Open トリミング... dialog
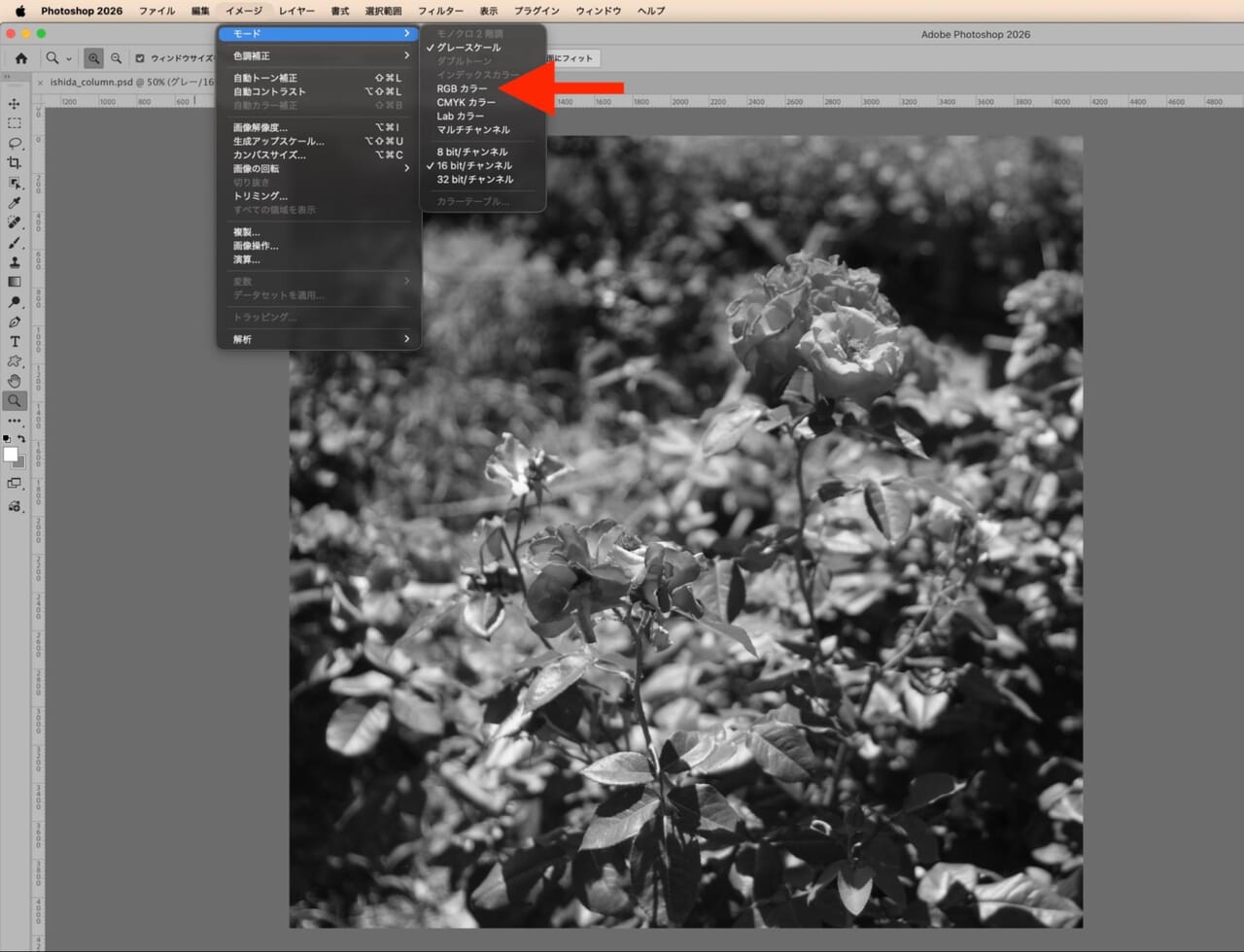1244x952 pixels. [x=319, y=195]
